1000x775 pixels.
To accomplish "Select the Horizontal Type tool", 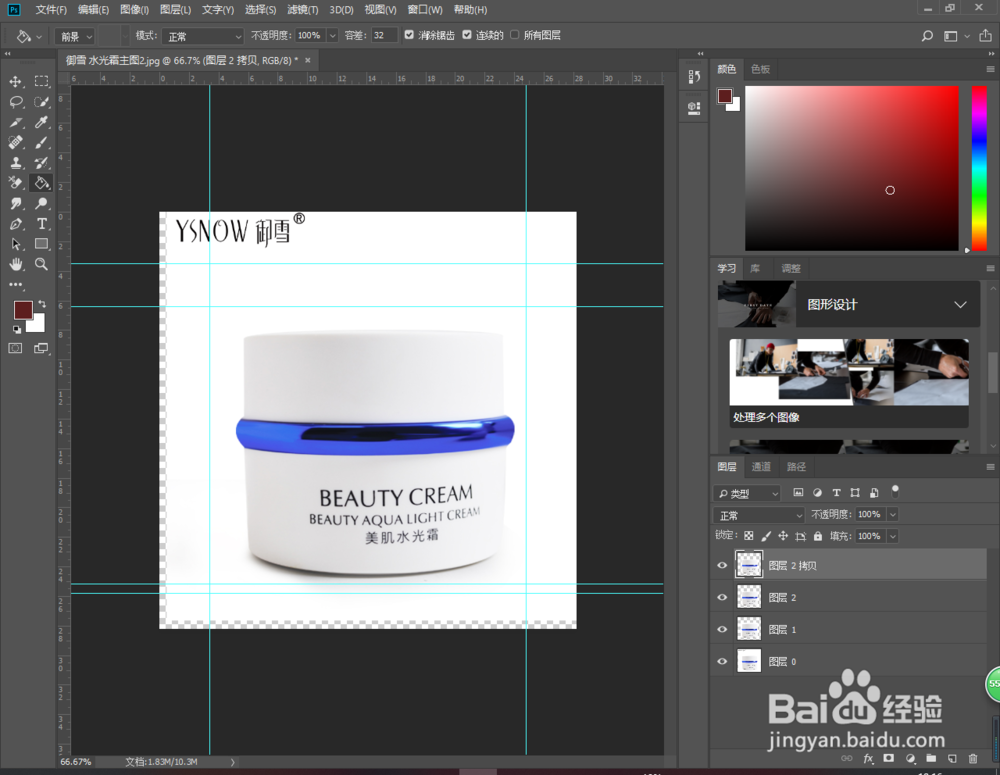I will [x=41, y=224].
